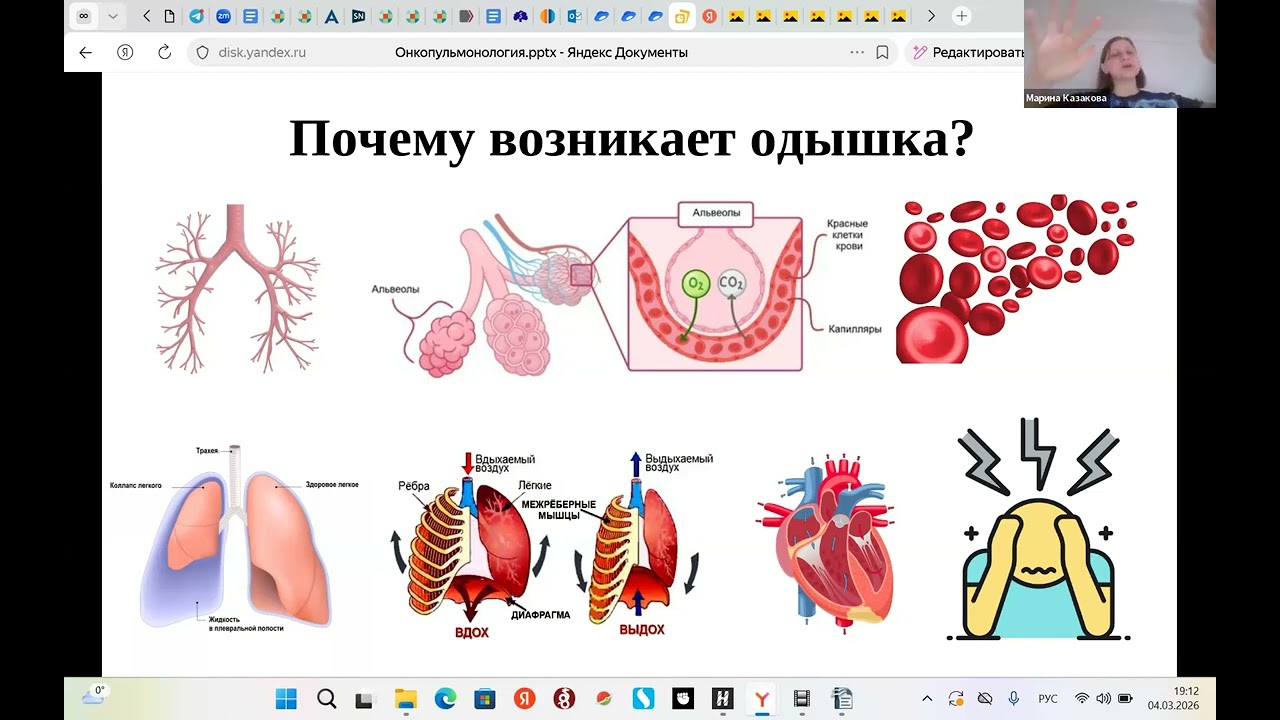Open File Explorer from the taskbar
Screen dimensions: 1280x720
[x=405, y=698]
